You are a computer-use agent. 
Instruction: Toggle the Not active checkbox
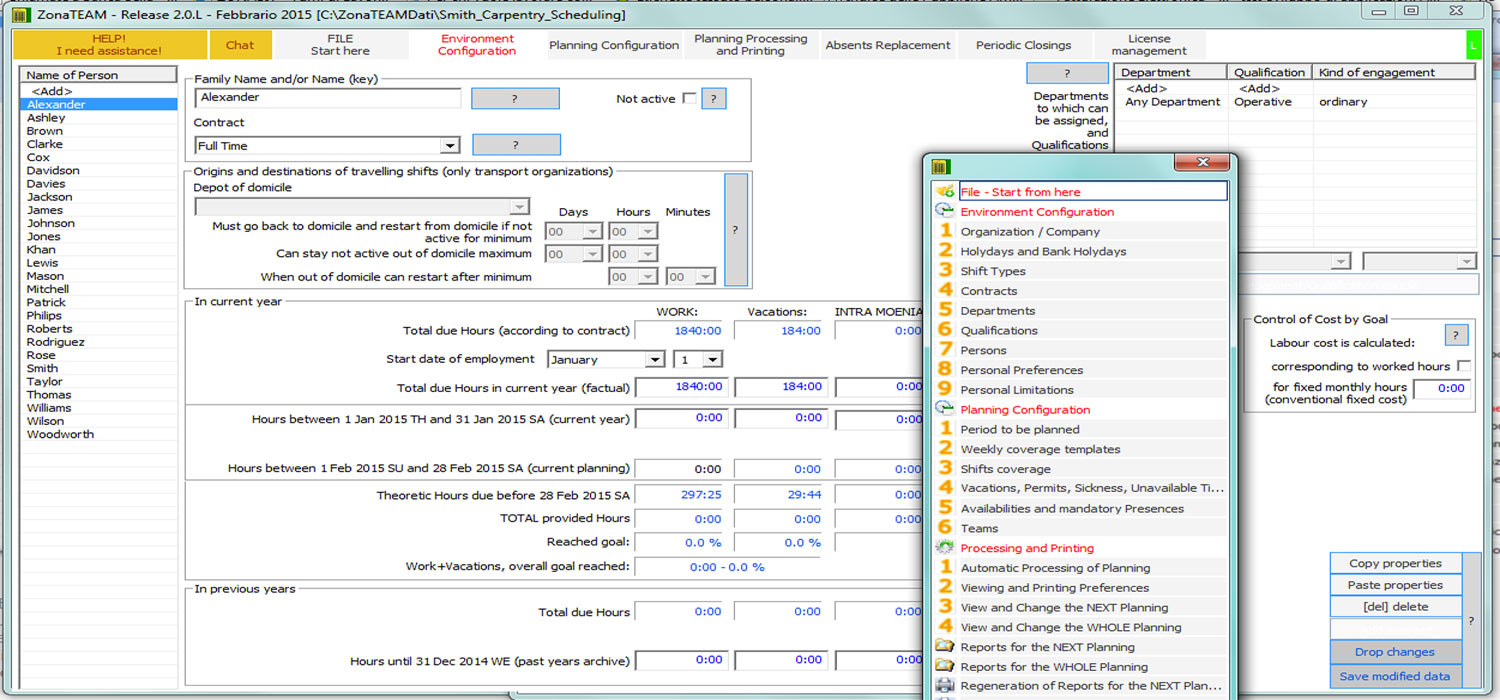(x=689, y=98)
